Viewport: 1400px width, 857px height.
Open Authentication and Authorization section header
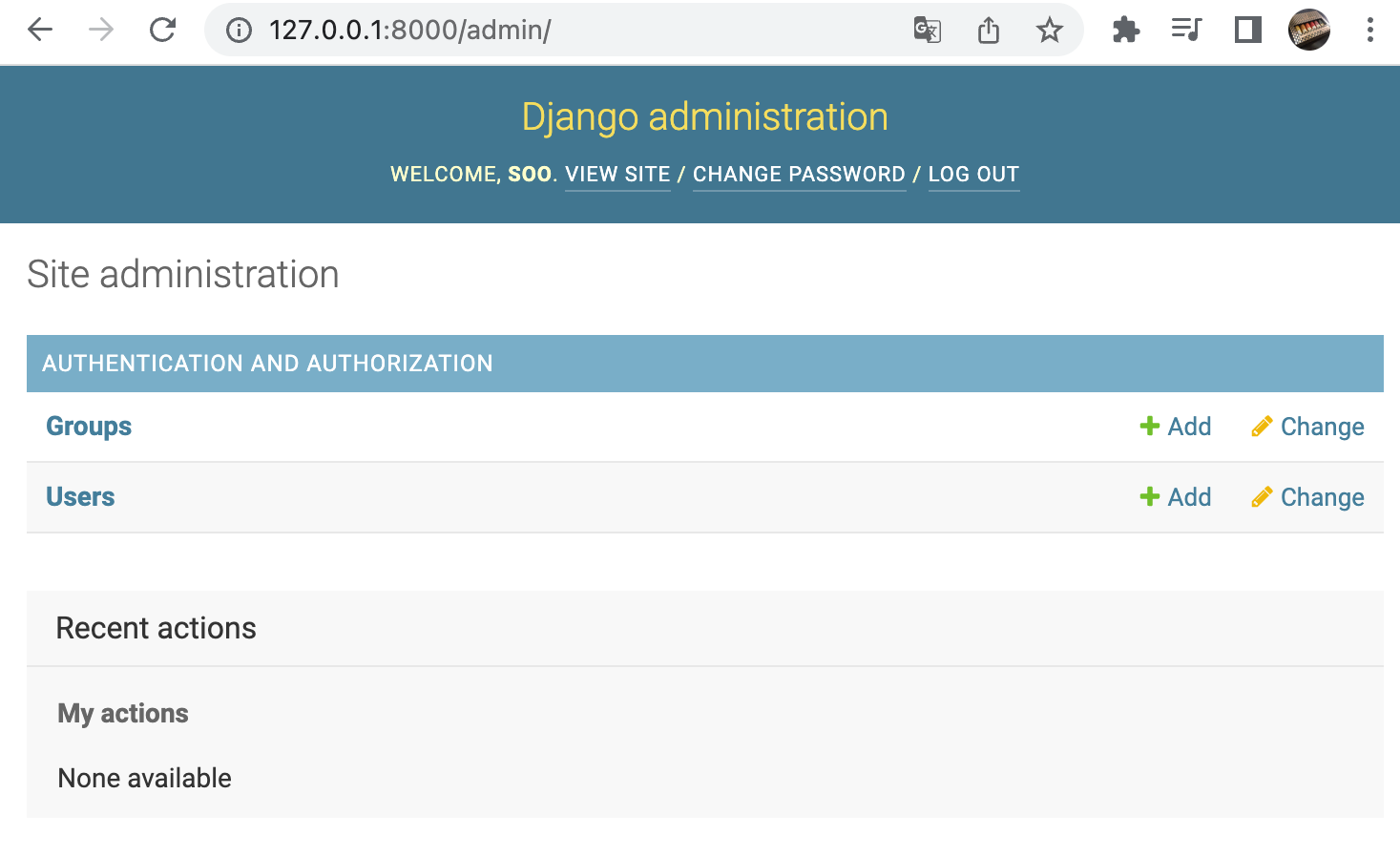267,364
